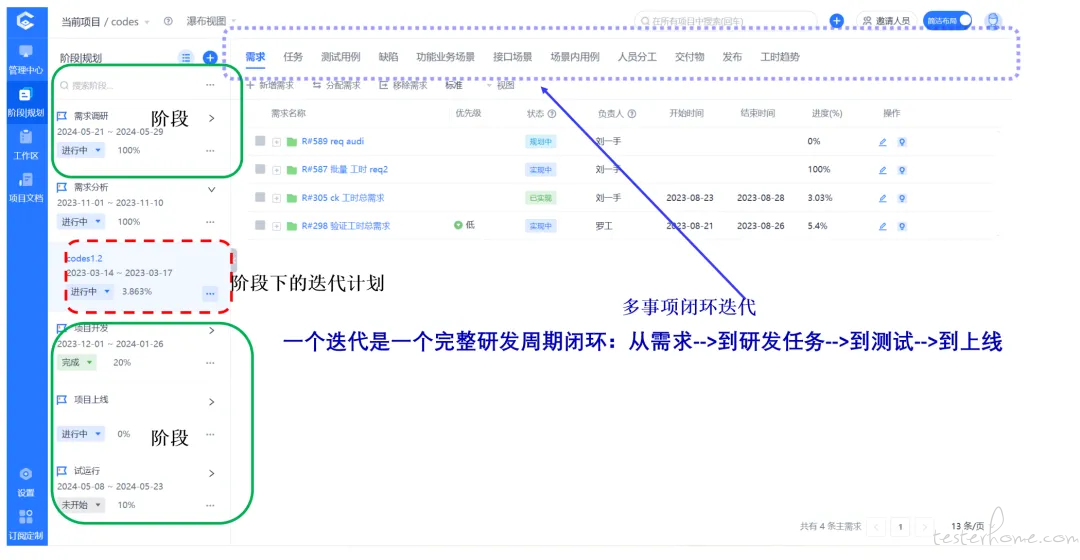Open requirement link R#589 req audi
Viewport: 1080px width, 560px height.
(333, 141)
